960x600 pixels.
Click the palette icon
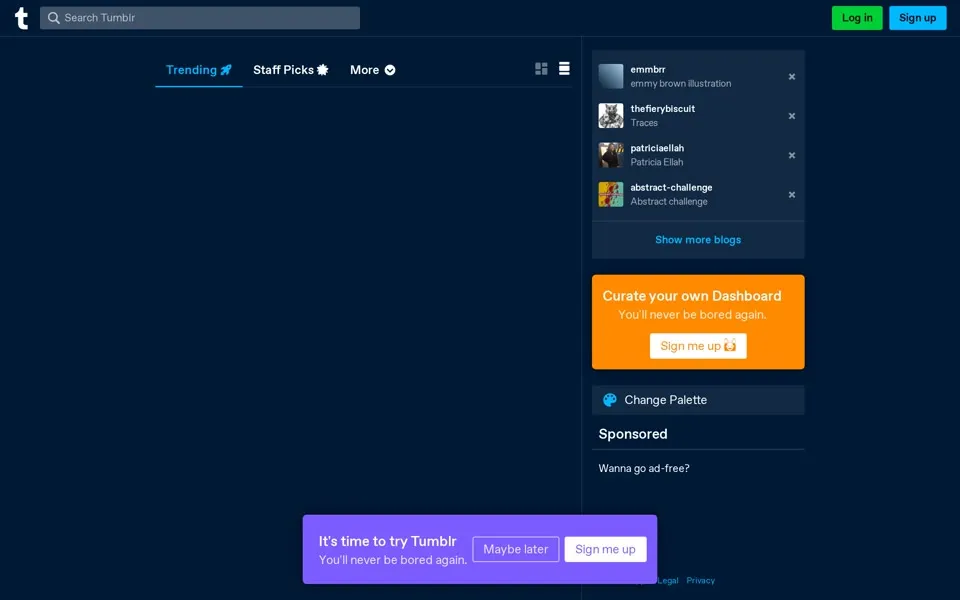(610, 400)
